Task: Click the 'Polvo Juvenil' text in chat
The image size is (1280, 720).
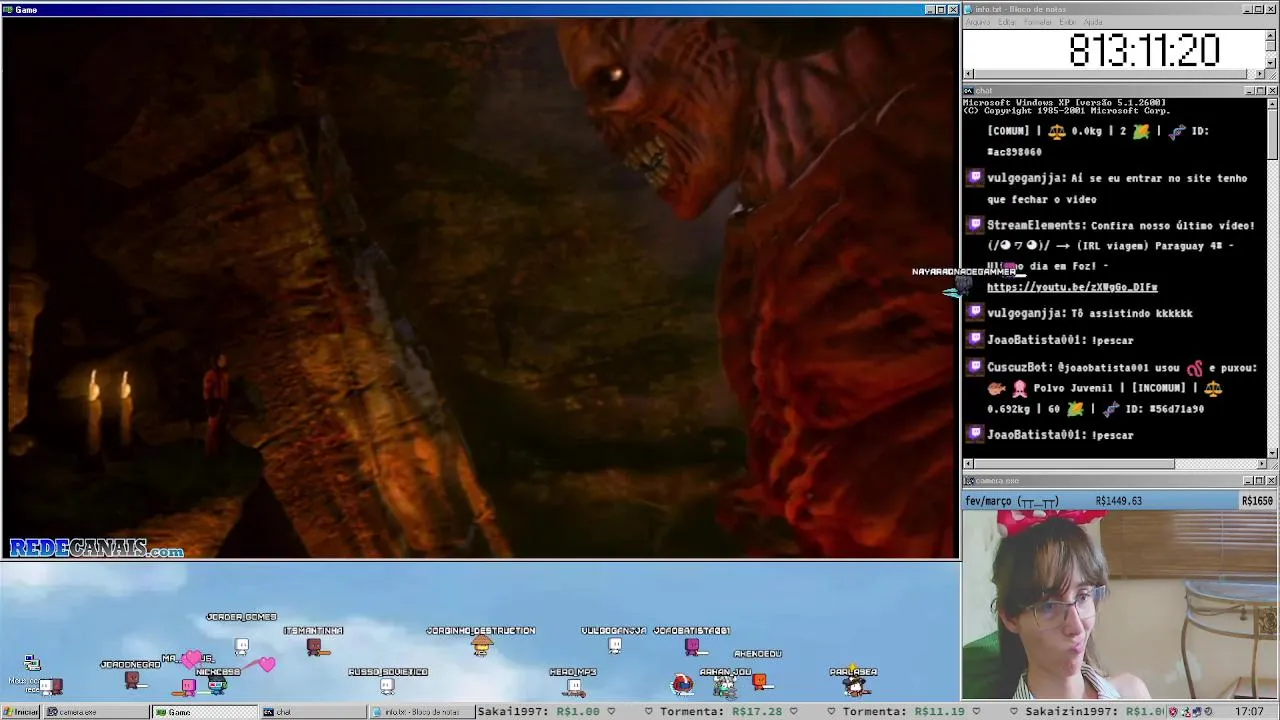Action: click(x=1075, y=388)
